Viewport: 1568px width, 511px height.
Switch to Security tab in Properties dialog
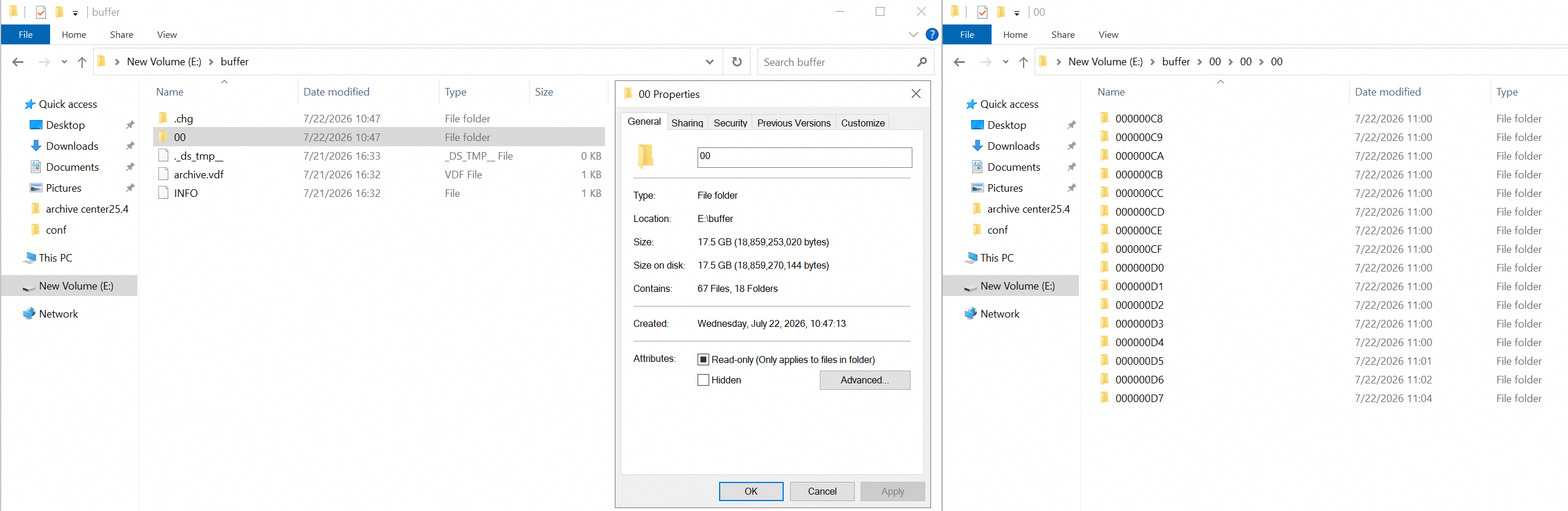(x=730, y=123)
